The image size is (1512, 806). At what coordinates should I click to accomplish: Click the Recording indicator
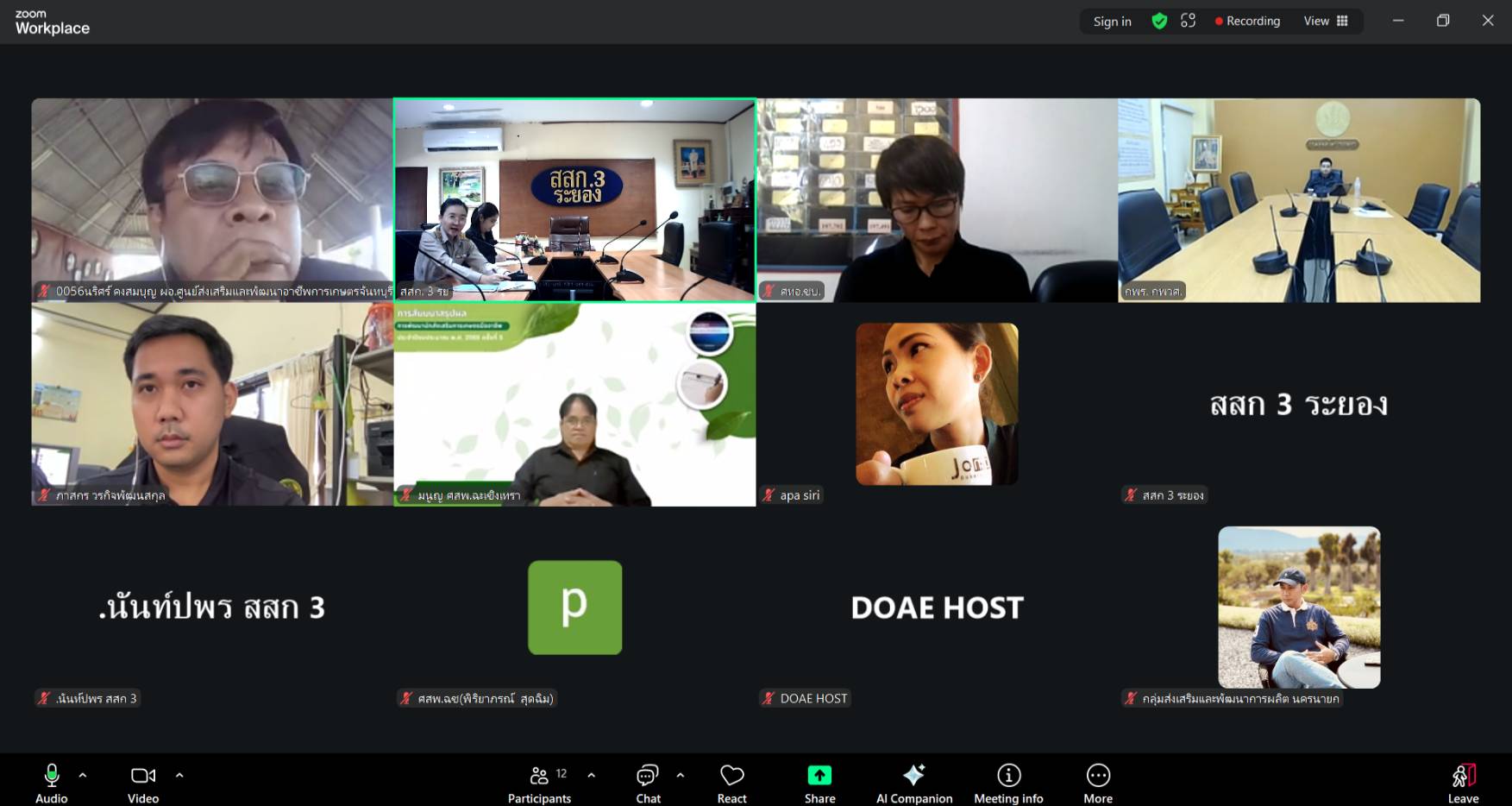click(x=1247, y=22)
